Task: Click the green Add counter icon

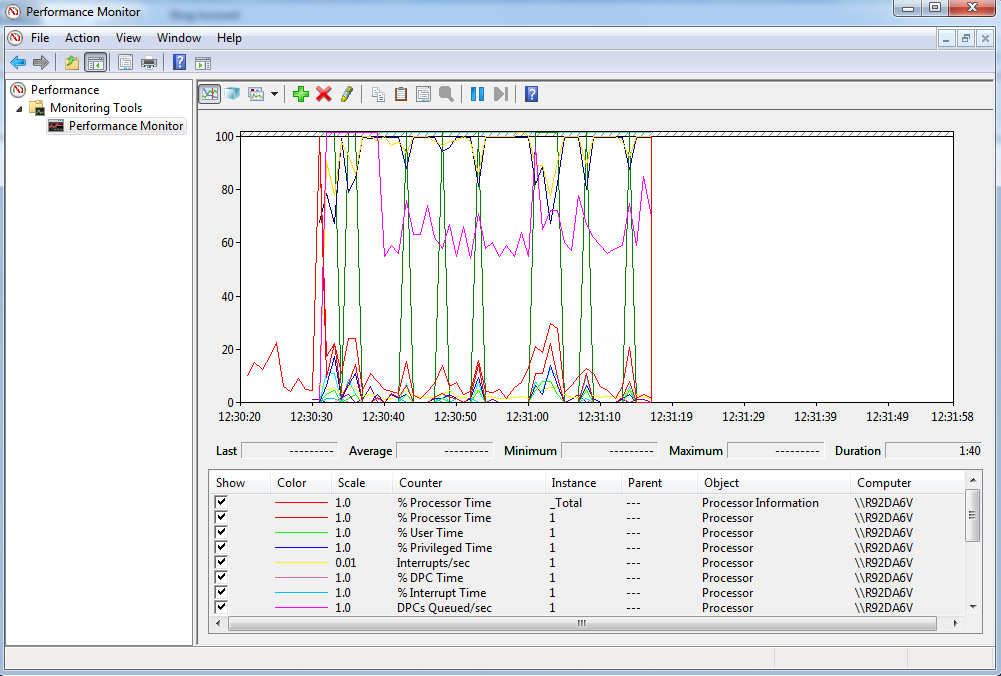Action: click(301, 94)
